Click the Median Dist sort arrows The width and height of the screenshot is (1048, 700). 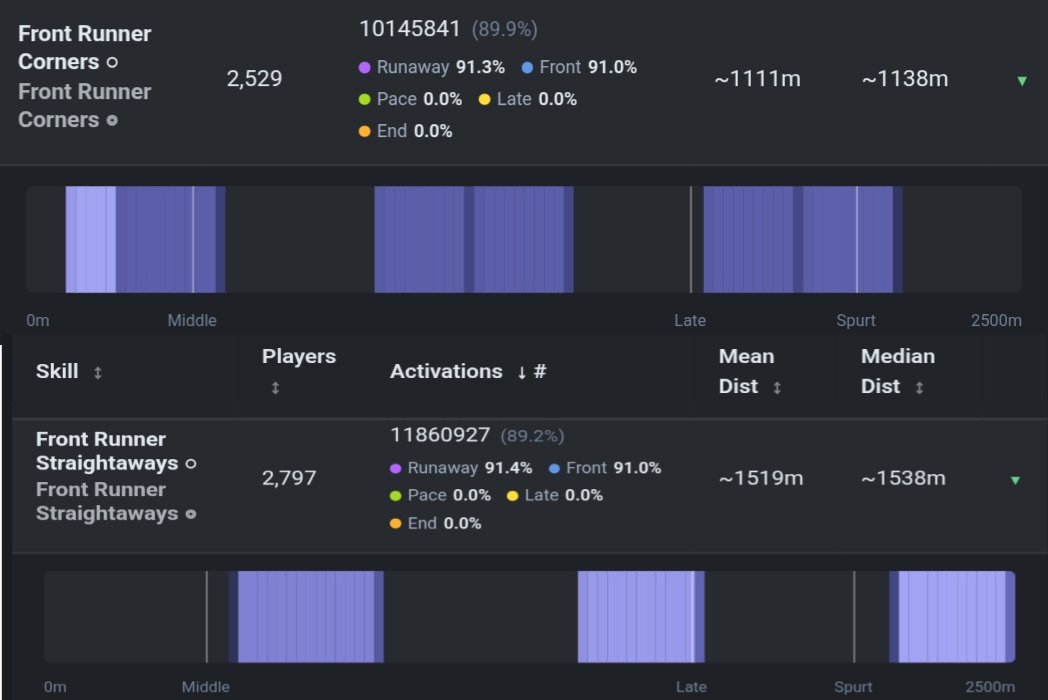919,388
